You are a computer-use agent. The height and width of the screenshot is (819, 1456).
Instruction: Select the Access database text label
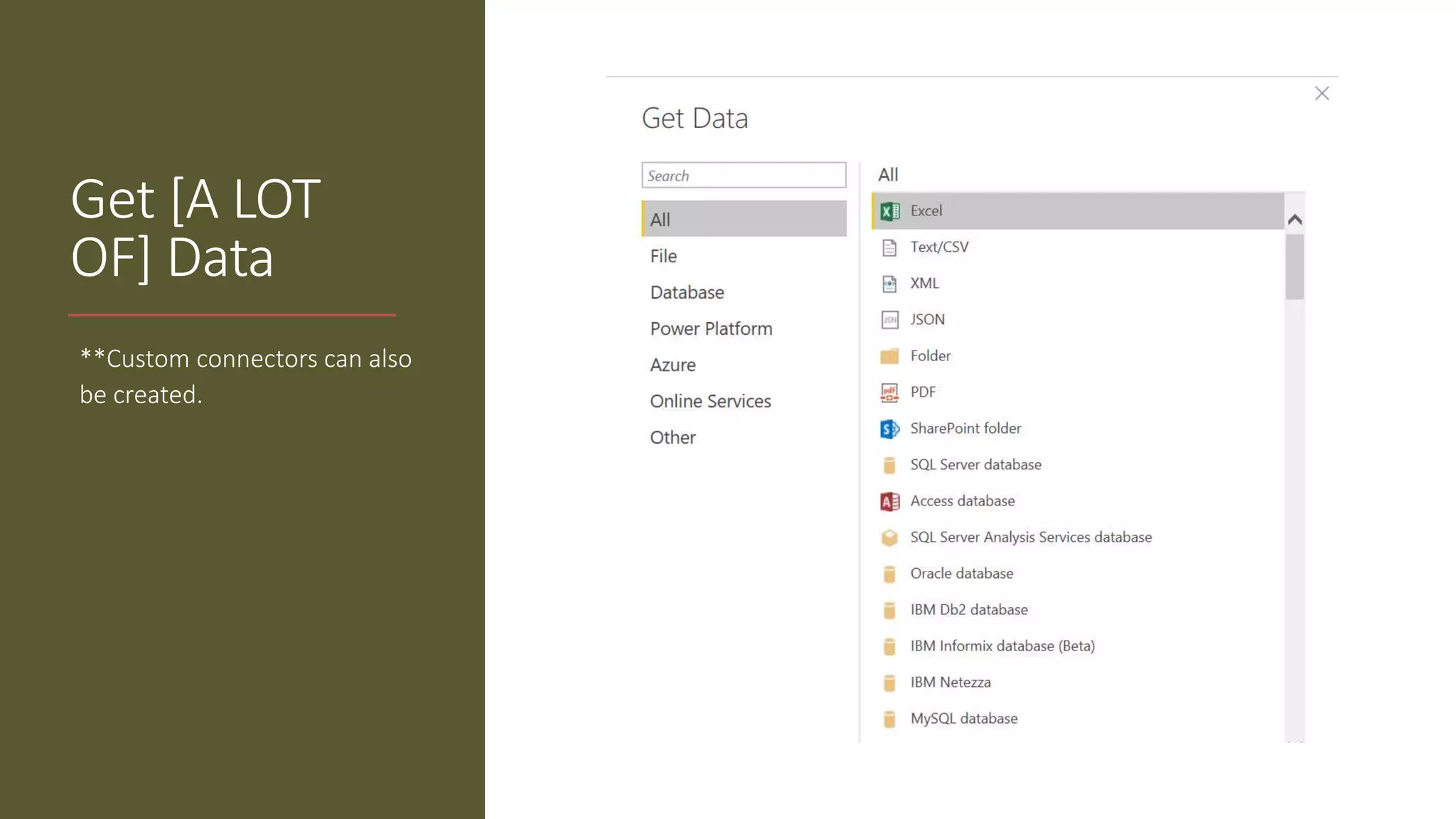click(963, 500)
